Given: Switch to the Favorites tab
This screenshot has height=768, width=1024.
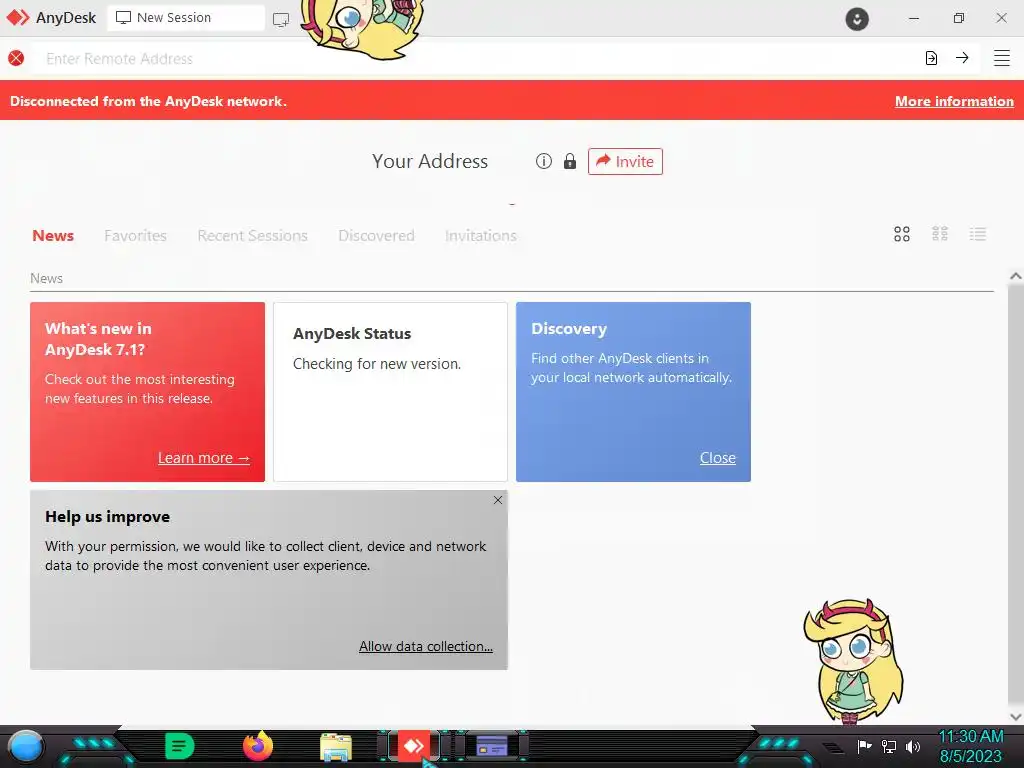Looking at the screenshot, I should click(x=135, y=236).
